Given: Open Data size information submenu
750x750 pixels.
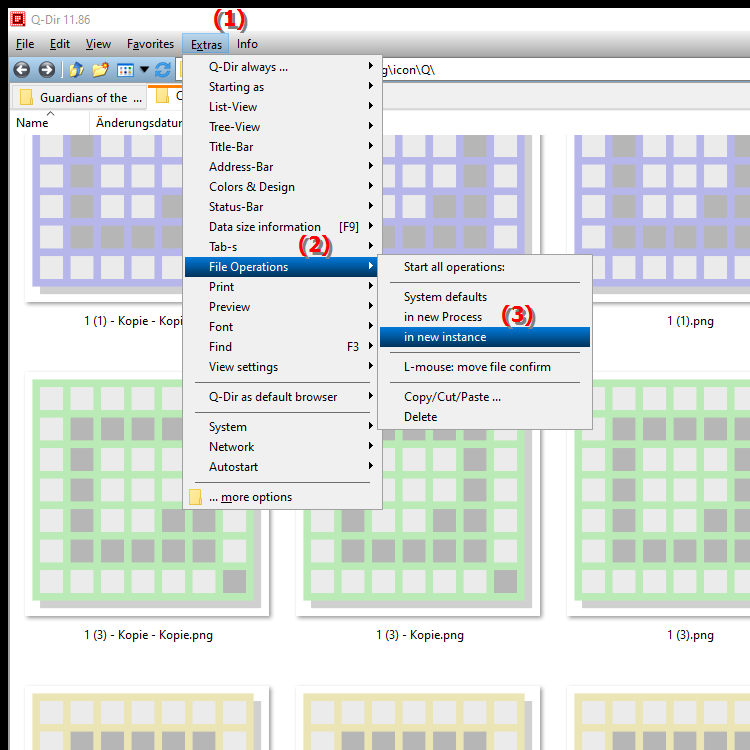Looking at the screenshot, I should [x=281, y=227].
